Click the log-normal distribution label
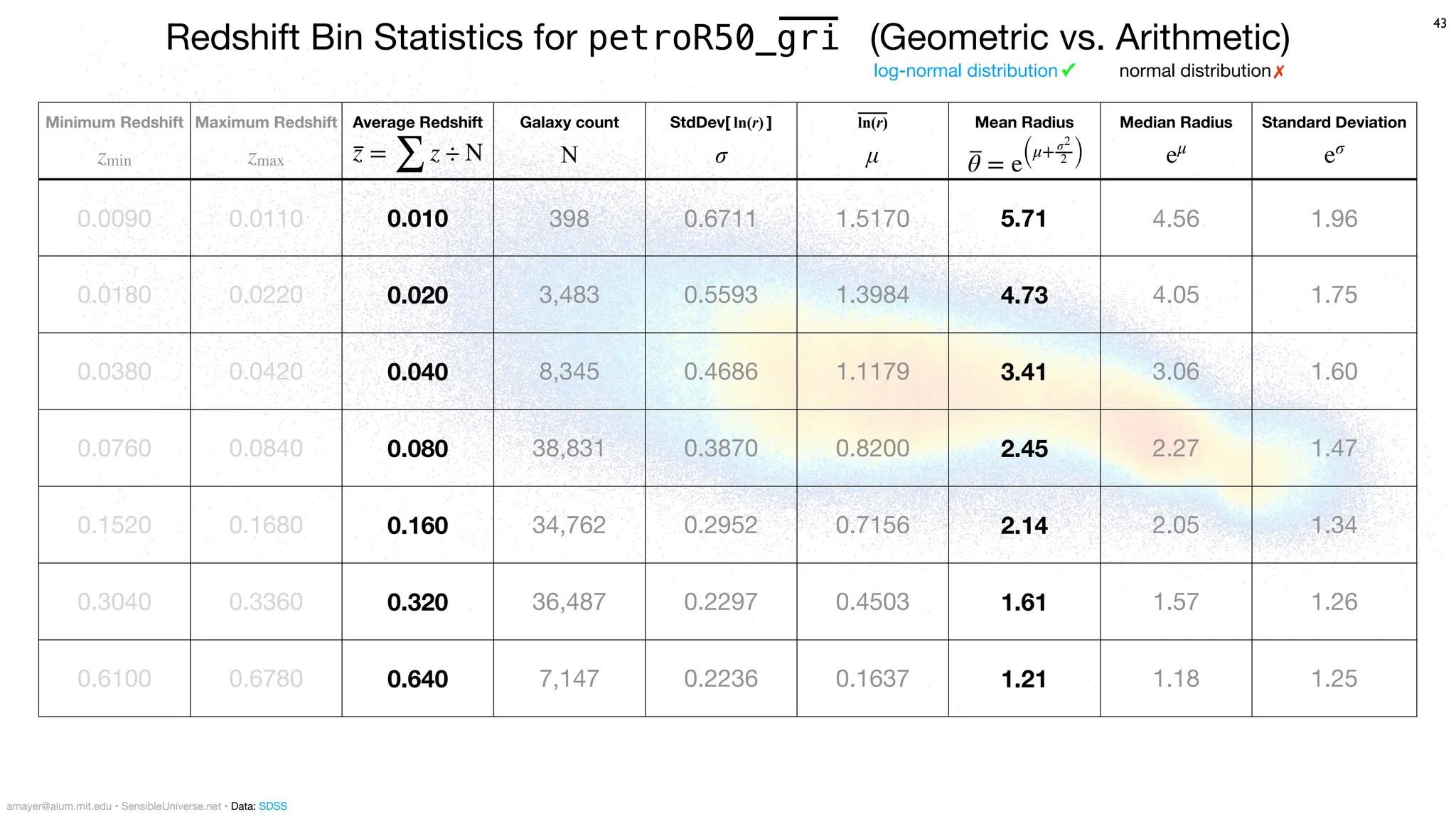 pyautogui.click(x=965, y=71)
